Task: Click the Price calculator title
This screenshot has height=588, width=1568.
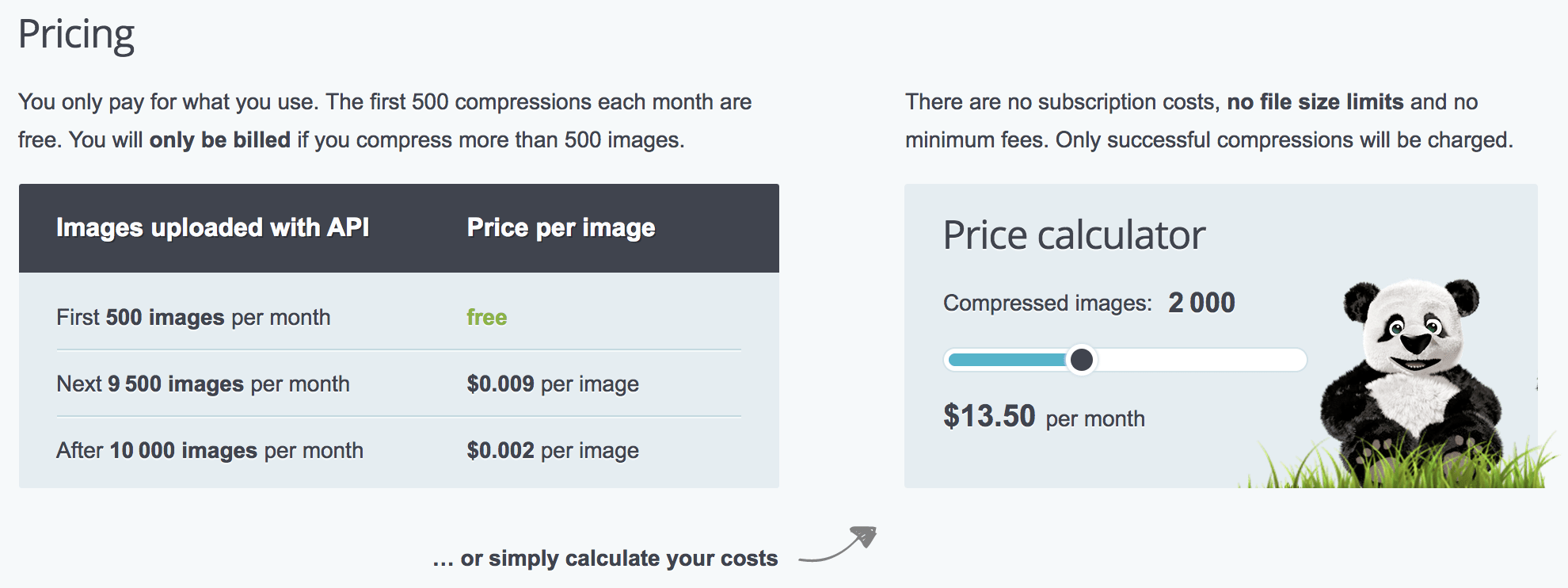Action: click(1074, 235)
